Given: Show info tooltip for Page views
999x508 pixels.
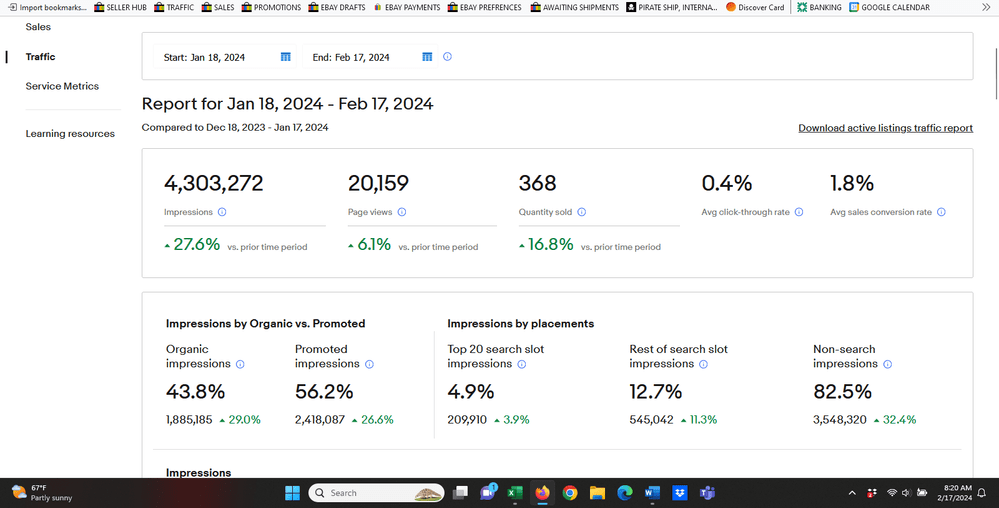Looking at the screenshot, I should tap(401, 212).
